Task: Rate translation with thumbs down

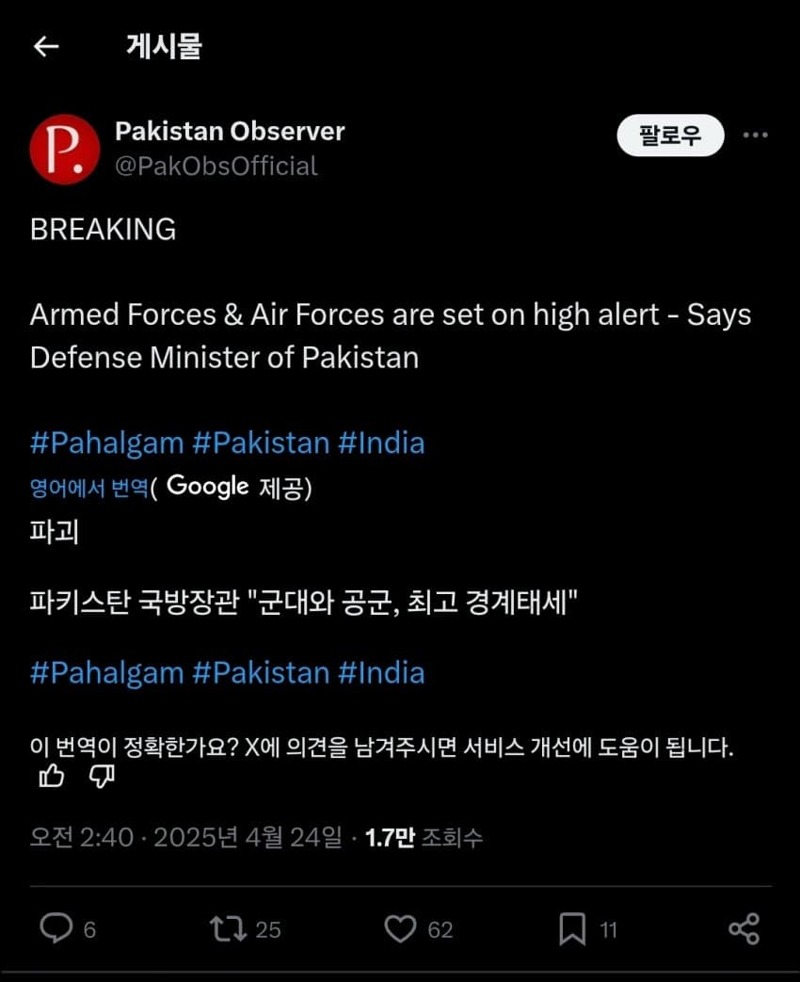Action: coord(101,777)
